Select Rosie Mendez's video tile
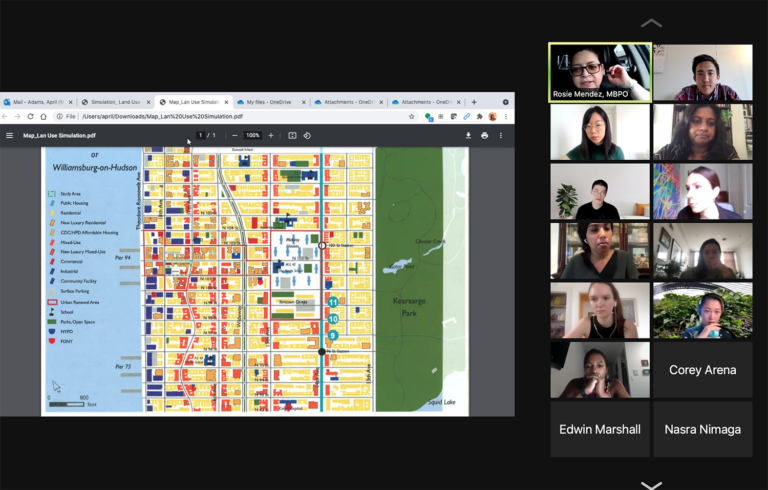 (x=600, y=72)
